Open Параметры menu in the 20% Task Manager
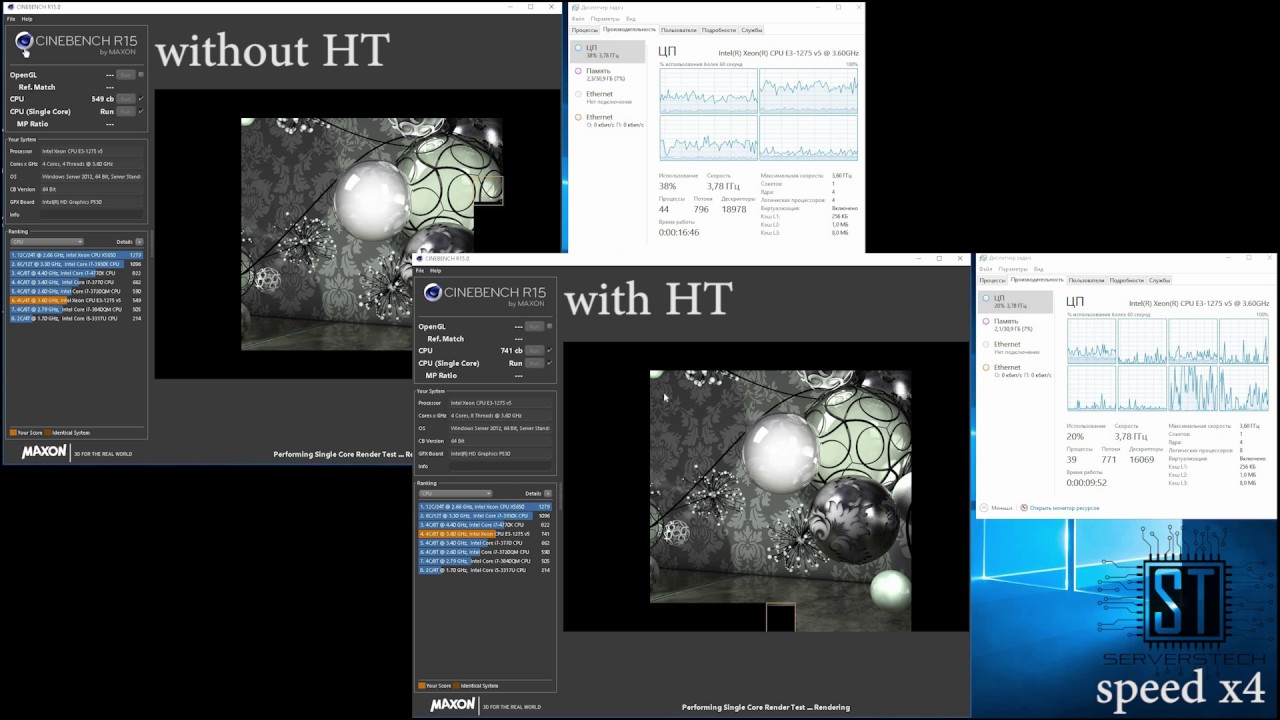 click(x=1013, y=269)
